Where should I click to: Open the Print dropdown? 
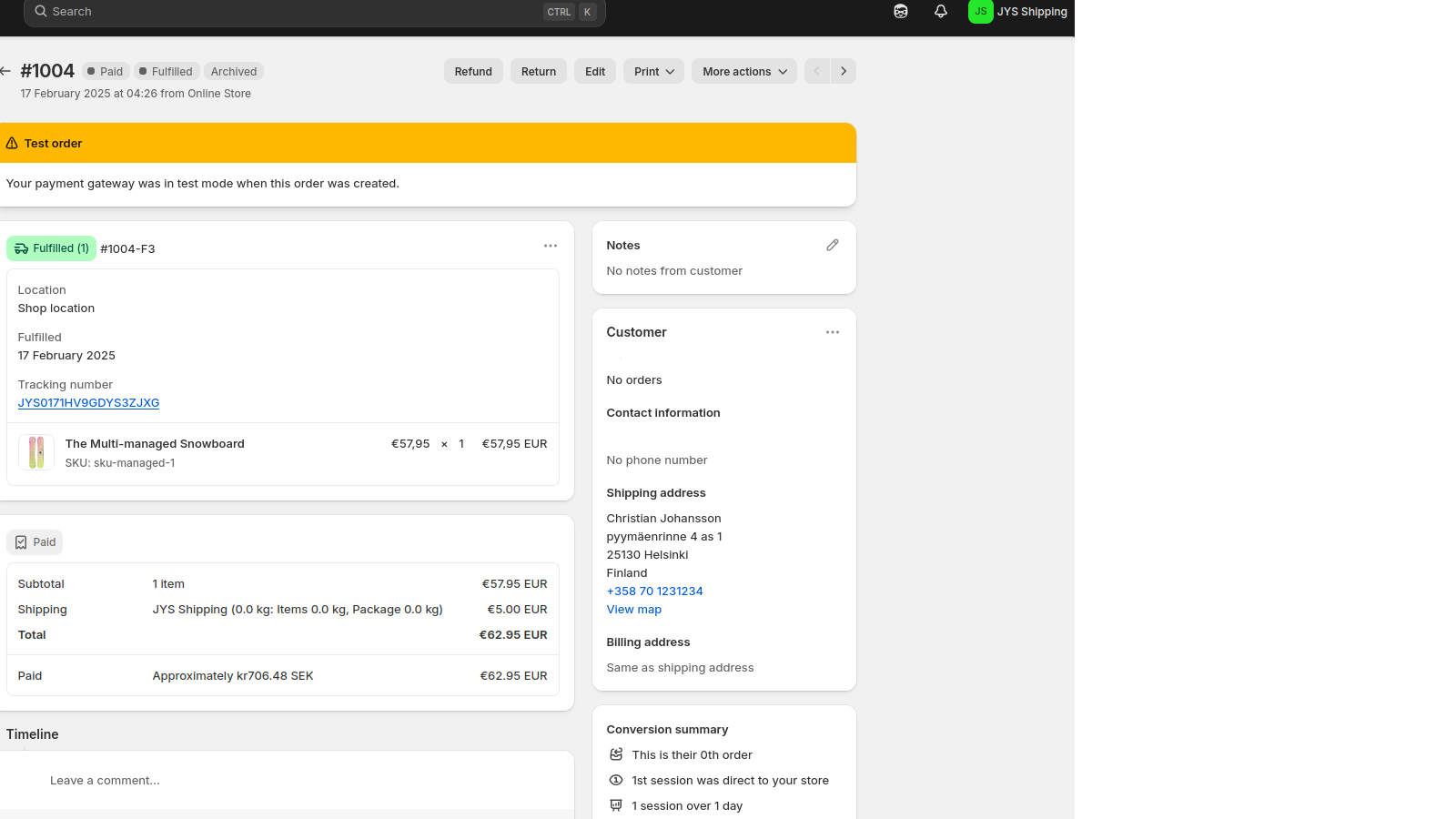[652, 71]
